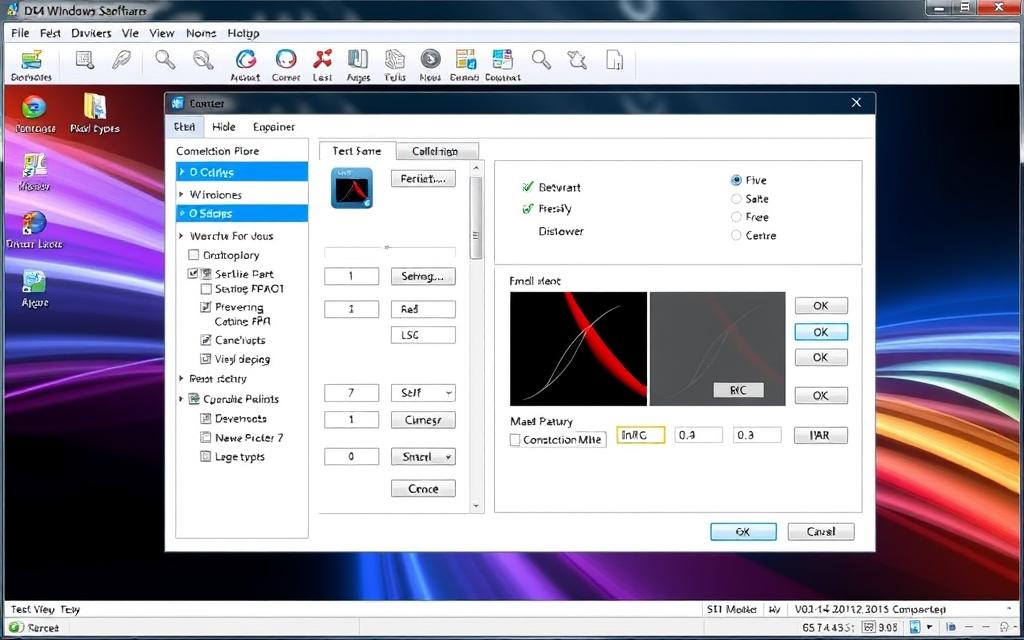Open the Coannat toolbar icon
1024x640 pixels.
[502, 59]
